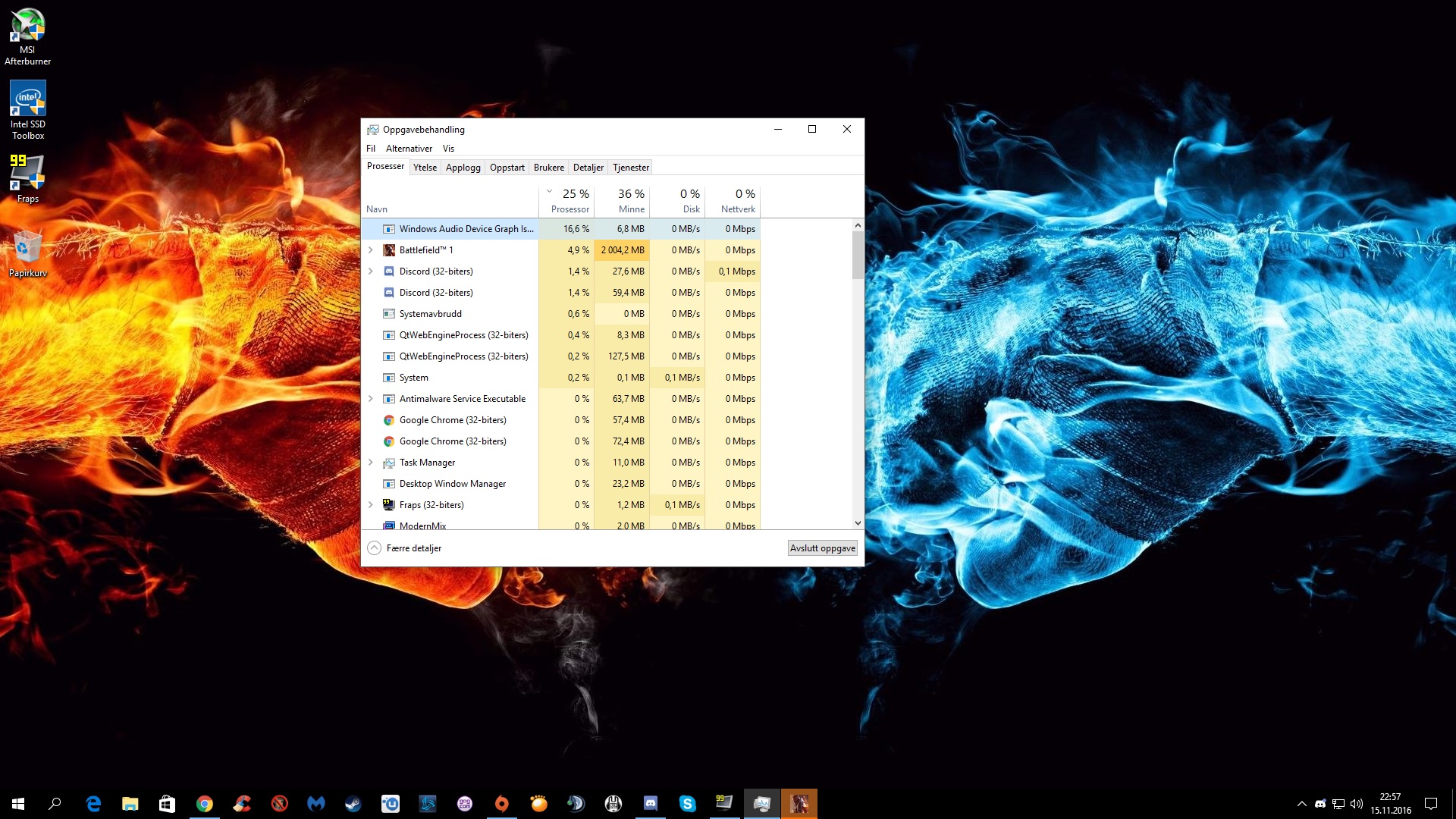Screen dimensions: 1456x819
Task: Select the Papirkurv recycle bin icon
Action: pos(28,253)
